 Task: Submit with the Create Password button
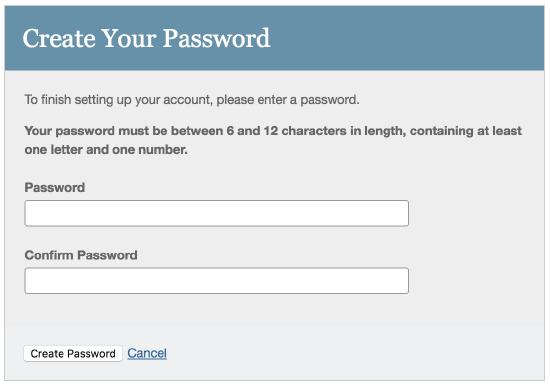[x=73, y=353]
